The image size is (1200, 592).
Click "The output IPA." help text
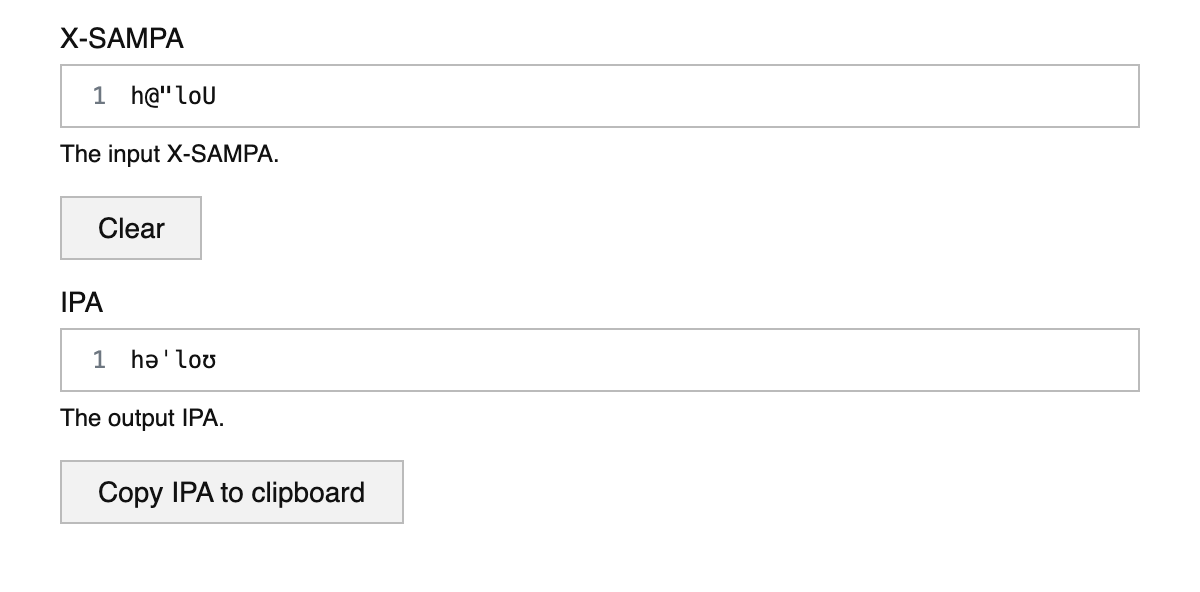142,418
